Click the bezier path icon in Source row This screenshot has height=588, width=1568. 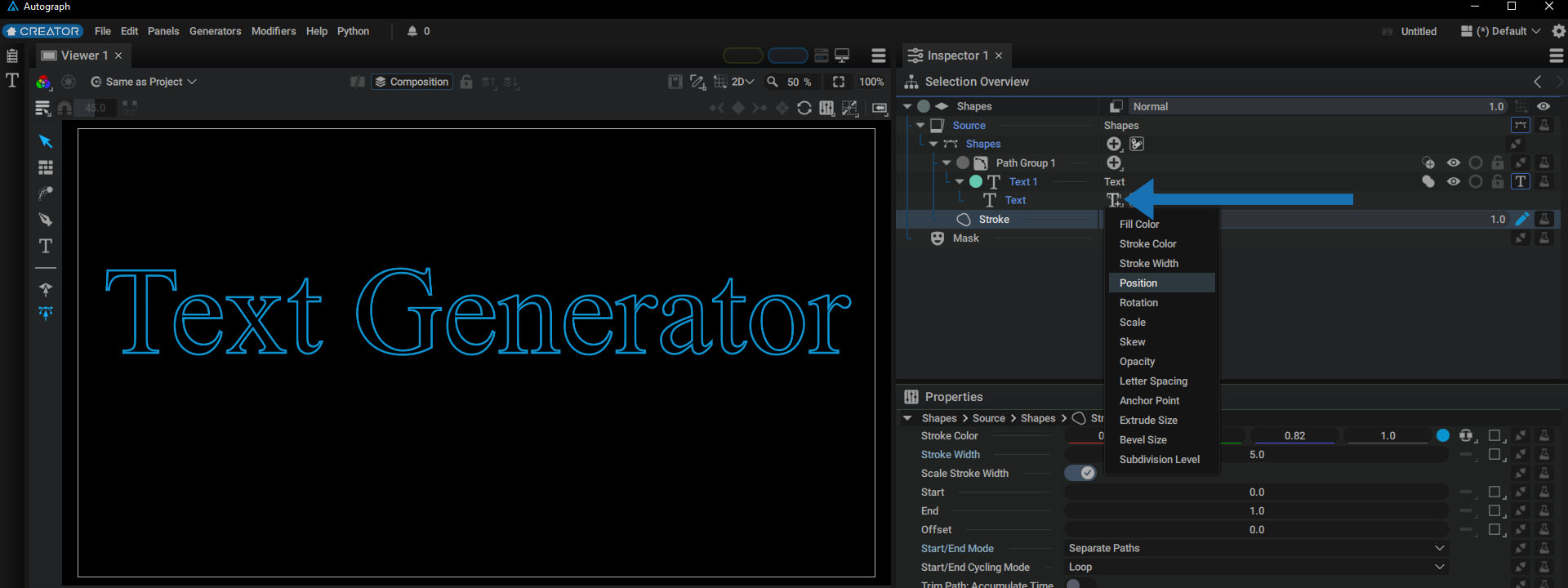1521,125
